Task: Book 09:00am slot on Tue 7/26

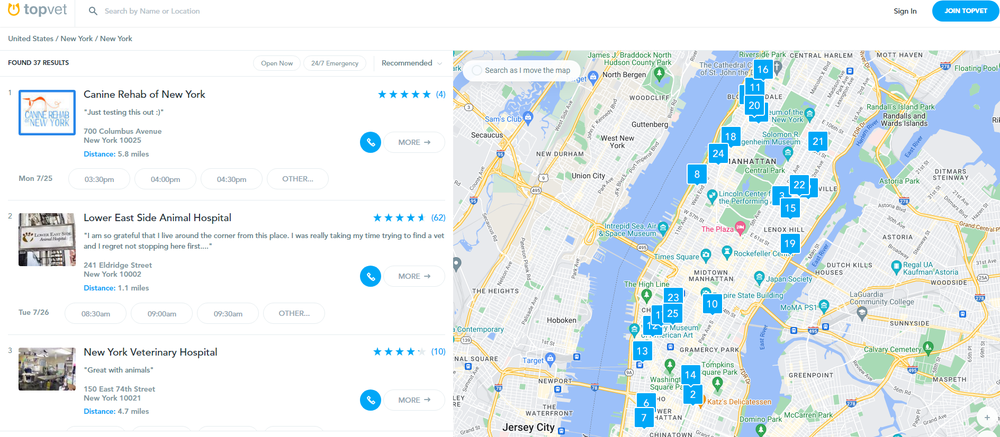Action: [161, 313]
